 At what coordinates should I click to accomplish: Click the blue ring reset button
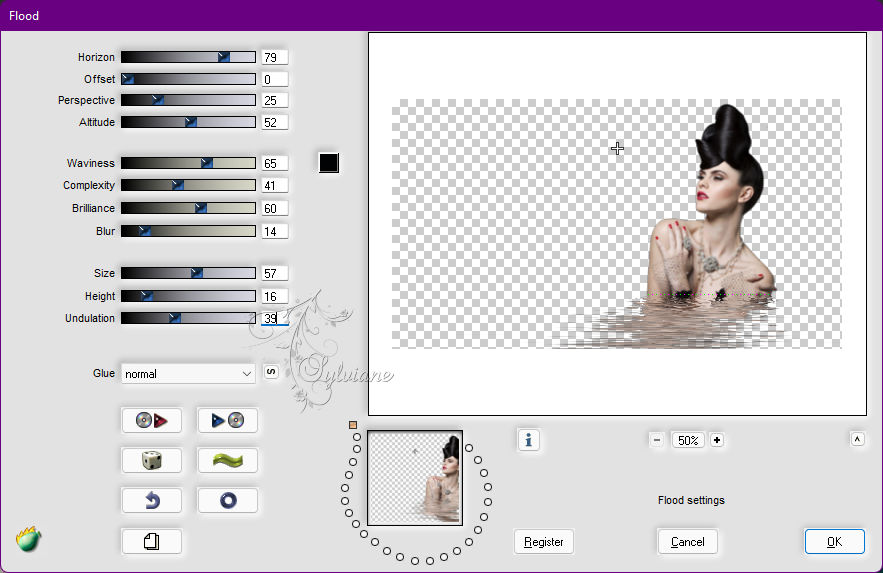228,500
